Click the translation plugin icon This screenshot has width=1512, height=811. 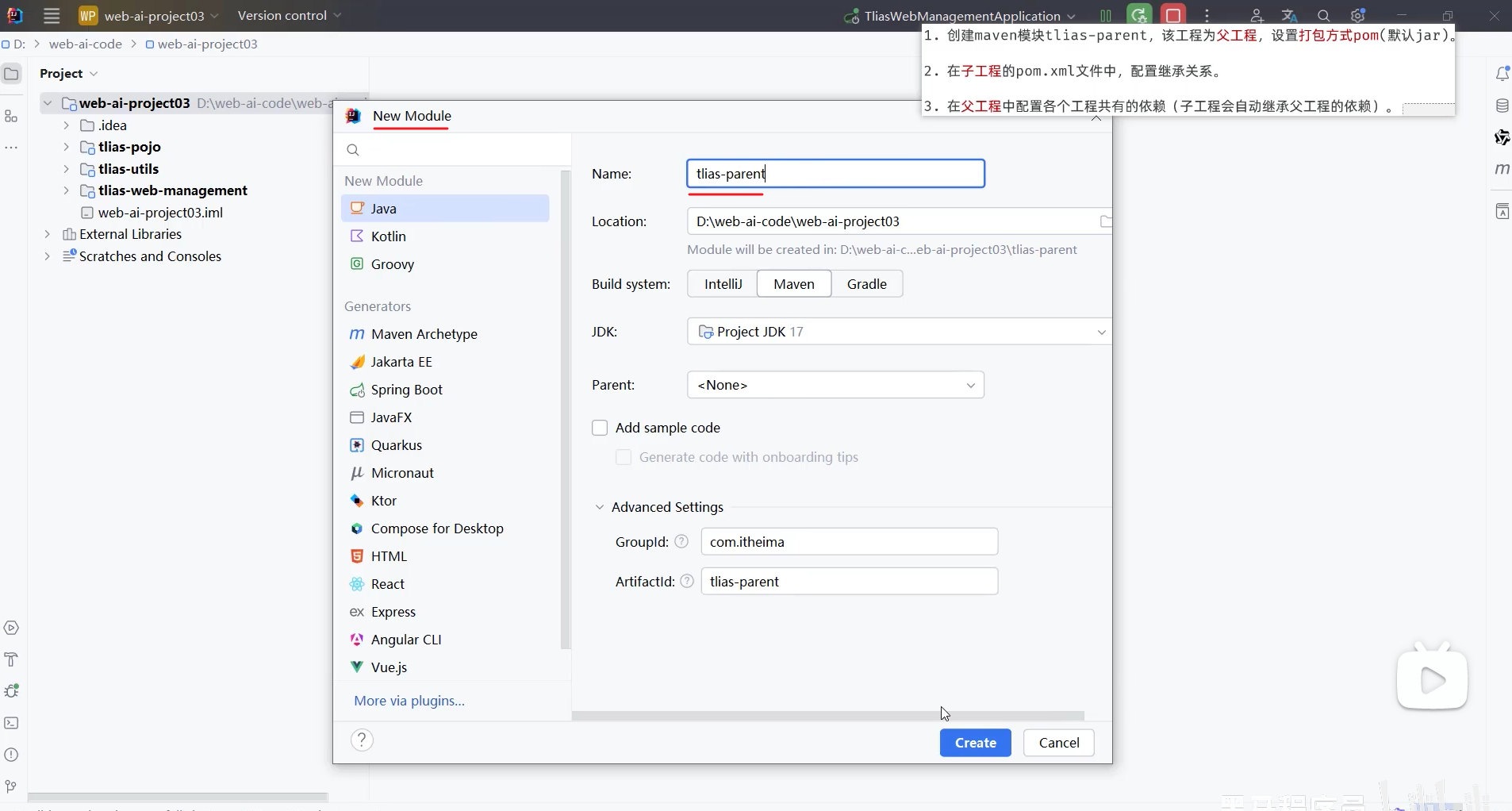pos(1289,16)
